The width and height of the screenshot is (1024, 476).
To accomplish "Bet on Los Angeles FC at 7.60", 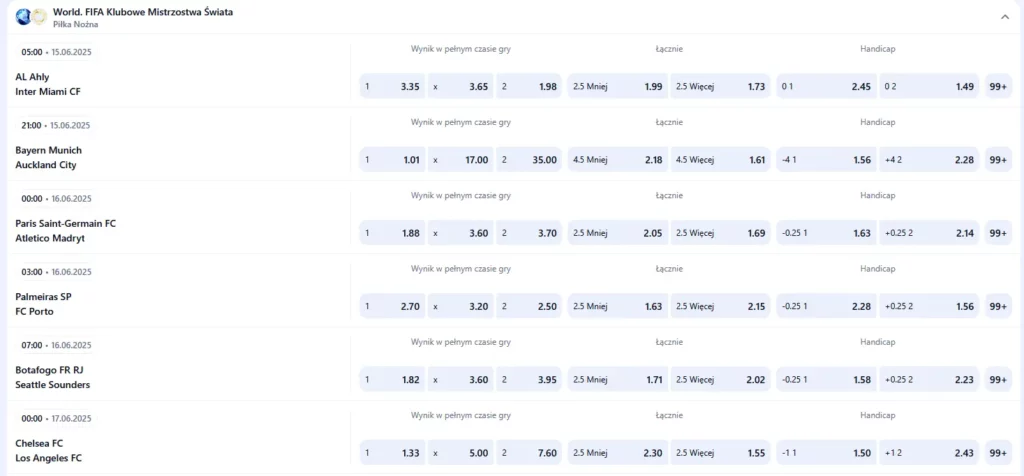I will [x=529, y=453].
